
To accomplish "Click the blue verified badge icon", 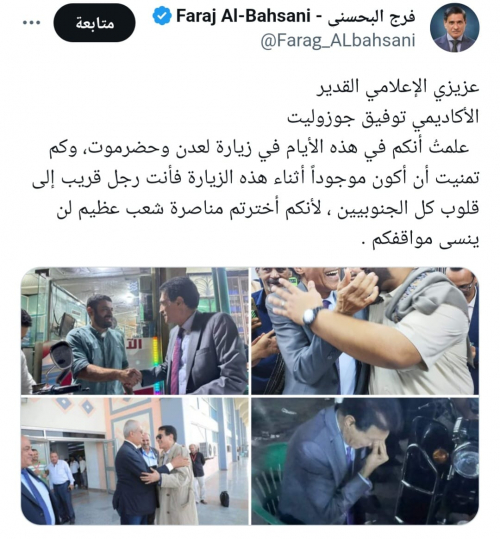I will [x=162, y=16].
